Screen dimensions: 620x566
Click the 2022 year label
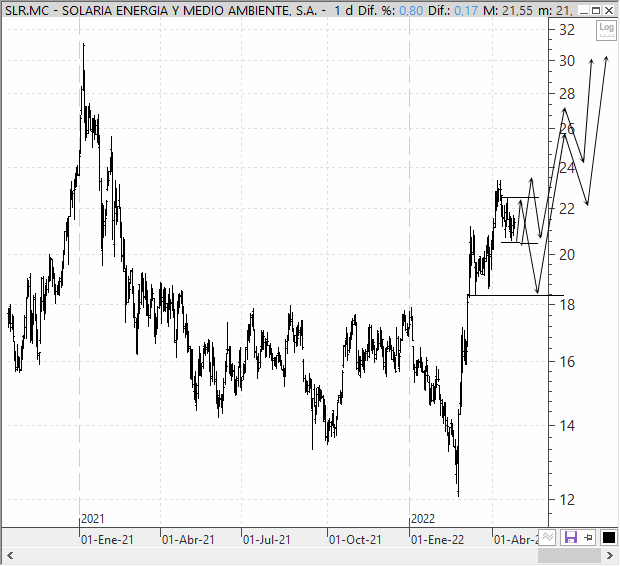pos(423,519)
